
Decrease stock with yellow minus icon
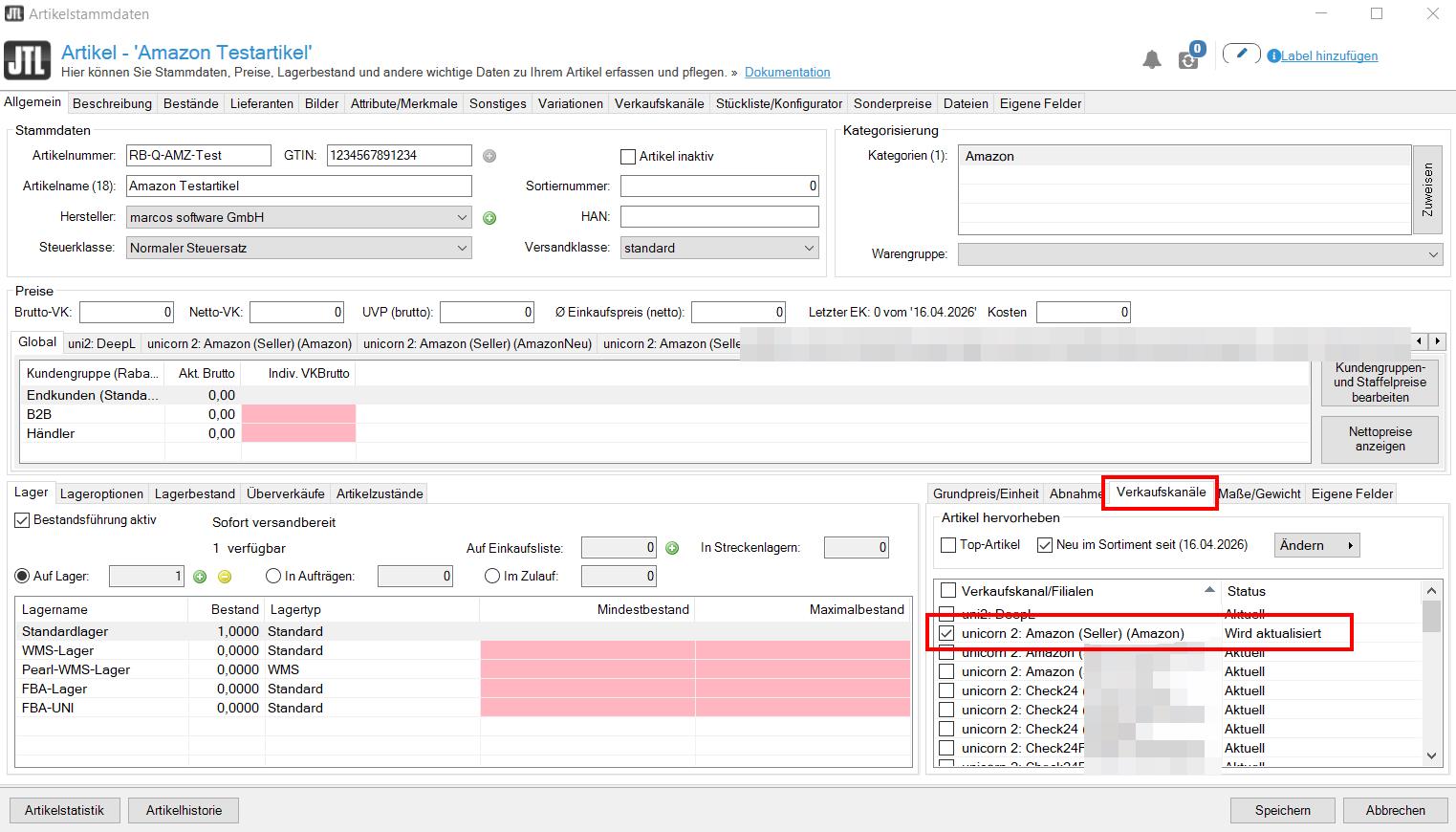click(224, 577)
